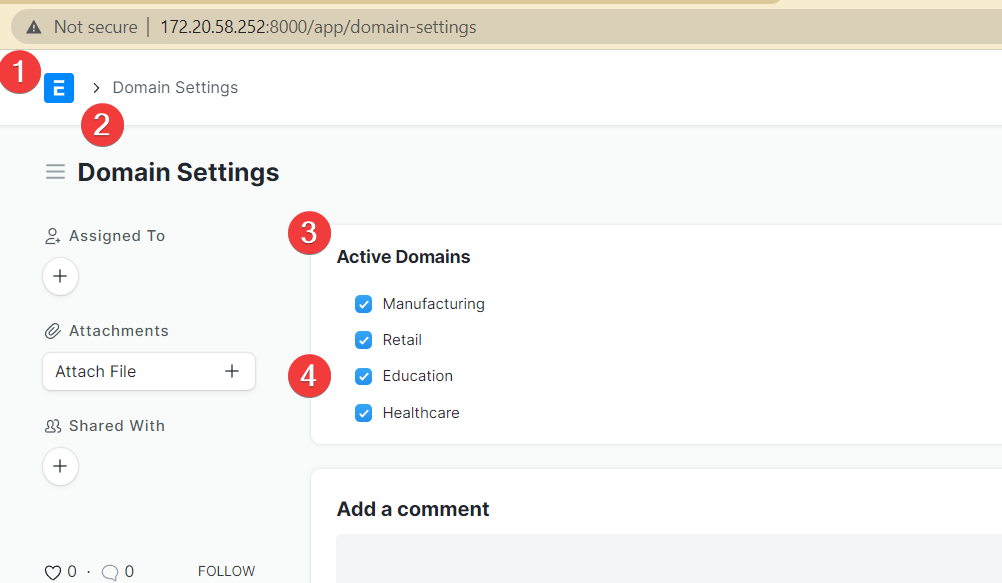This screenshot has width=1002, height=583.
Task: Click the Shared With people icon
Action: coord(52,425)
